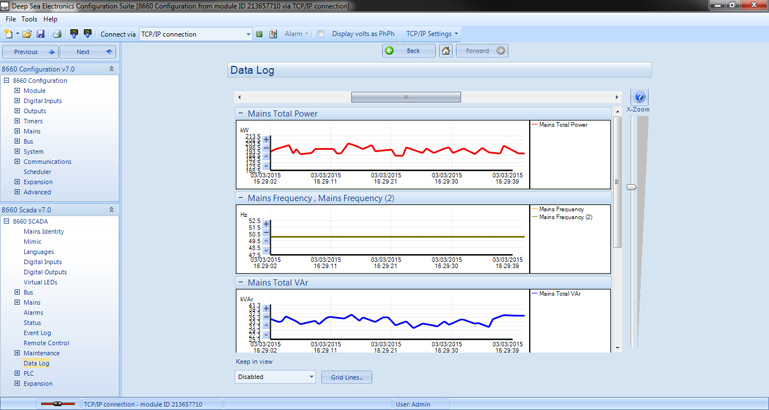Viewport: 769px width, 410px height.
Task: Open the dropdown arrow beside New configuration icon
Action: 18,34
